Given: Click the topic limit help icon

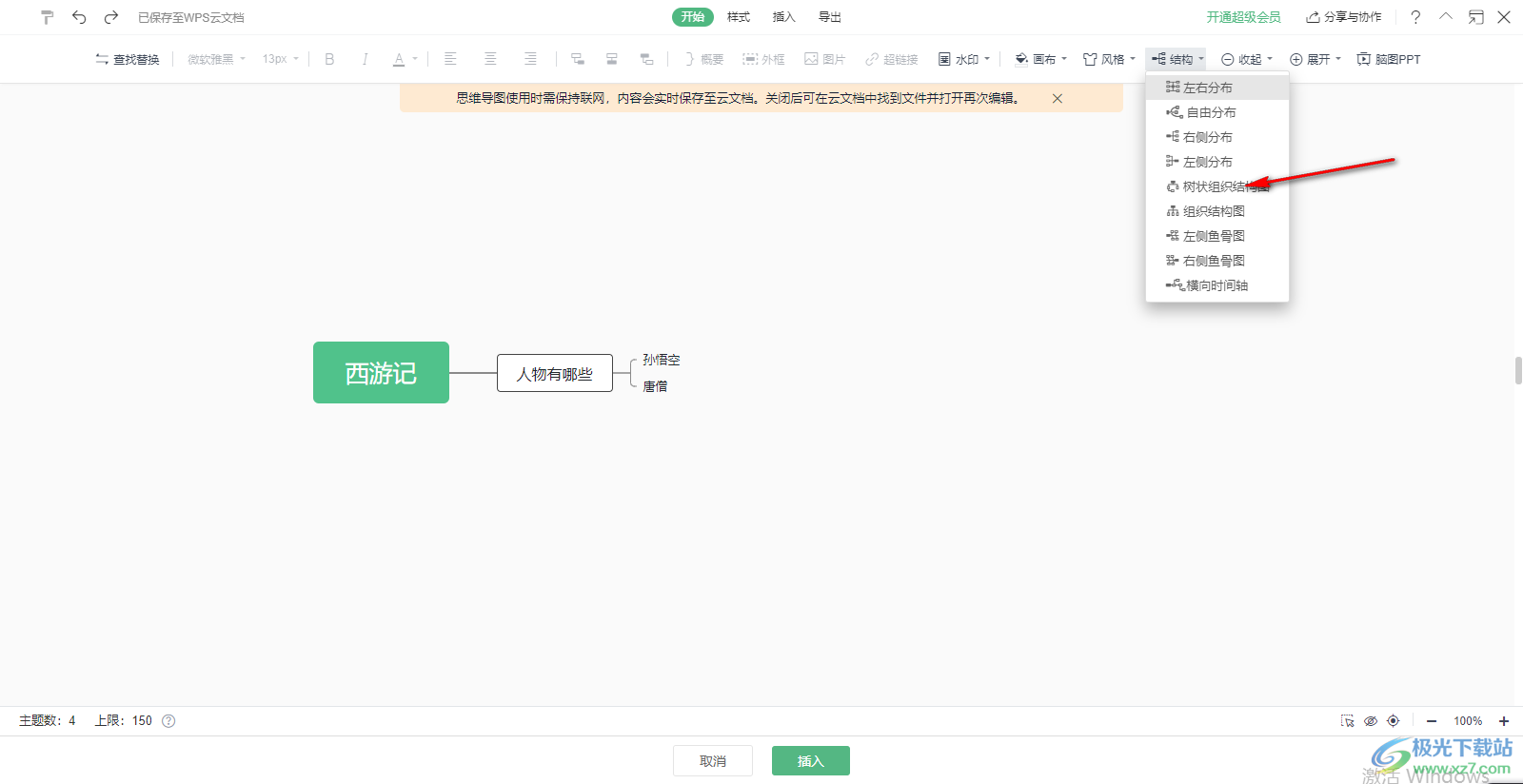Looking at the screenshot, I should pos(168,721).
